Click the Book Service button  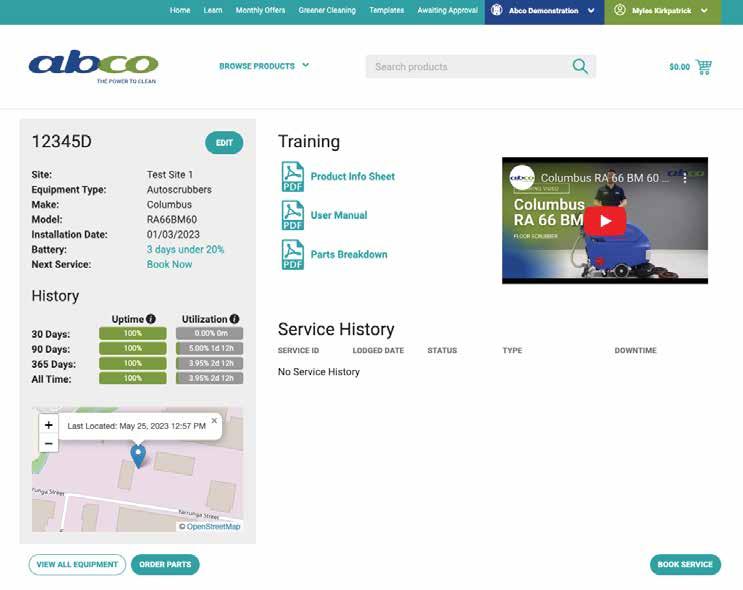[x=685, y=564]
